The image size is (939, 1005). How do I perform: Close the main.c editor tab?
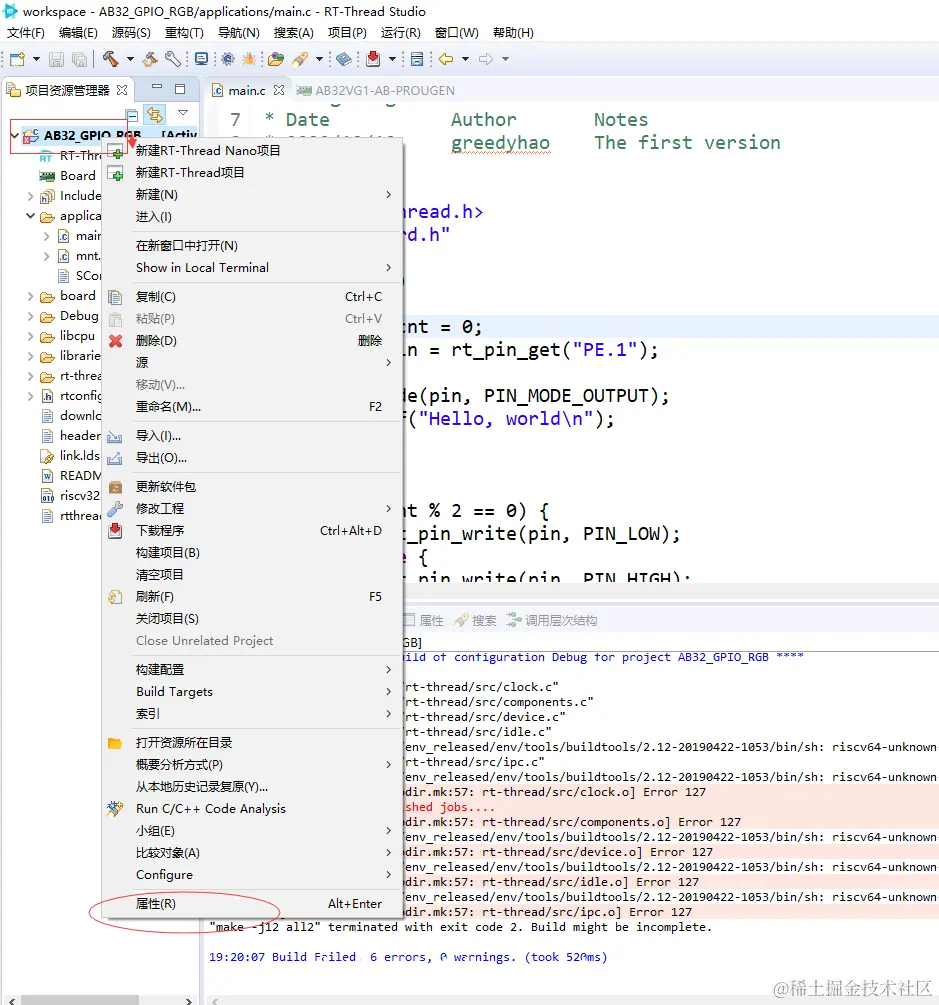coord(279,90)
